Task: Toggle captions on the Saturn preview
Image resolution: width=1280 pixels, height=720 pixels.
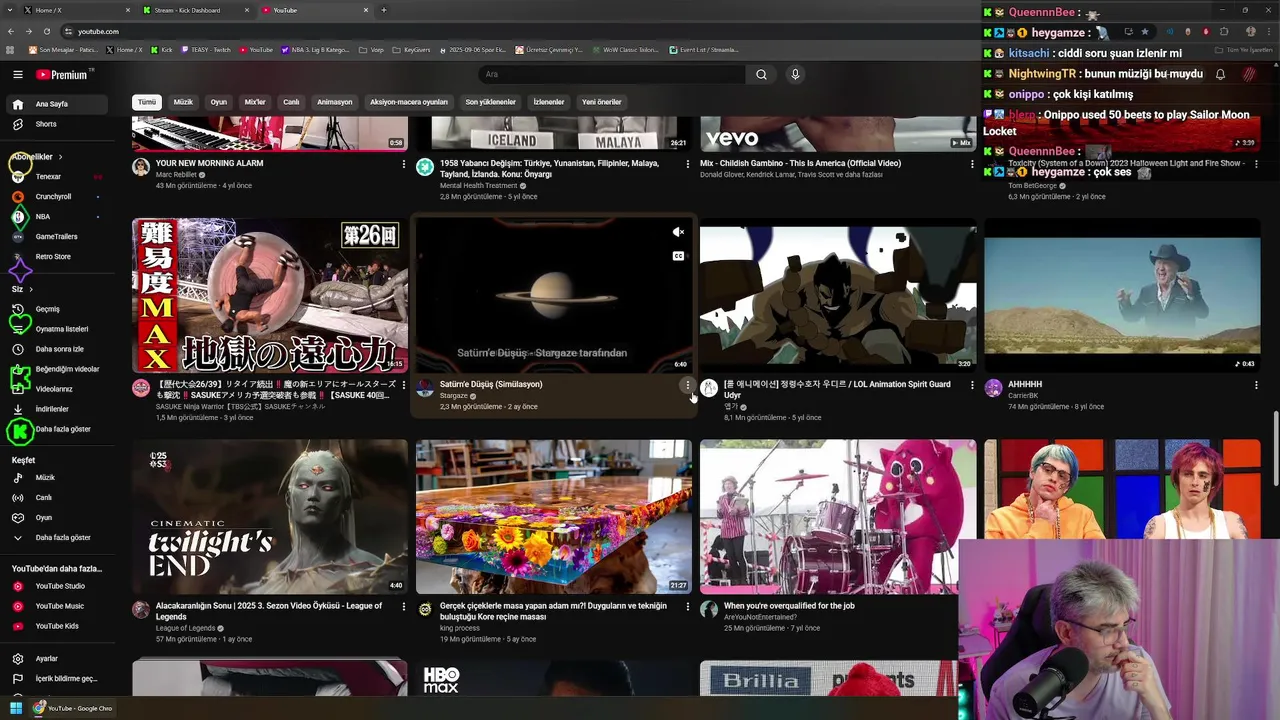Action: pos(678,256)
